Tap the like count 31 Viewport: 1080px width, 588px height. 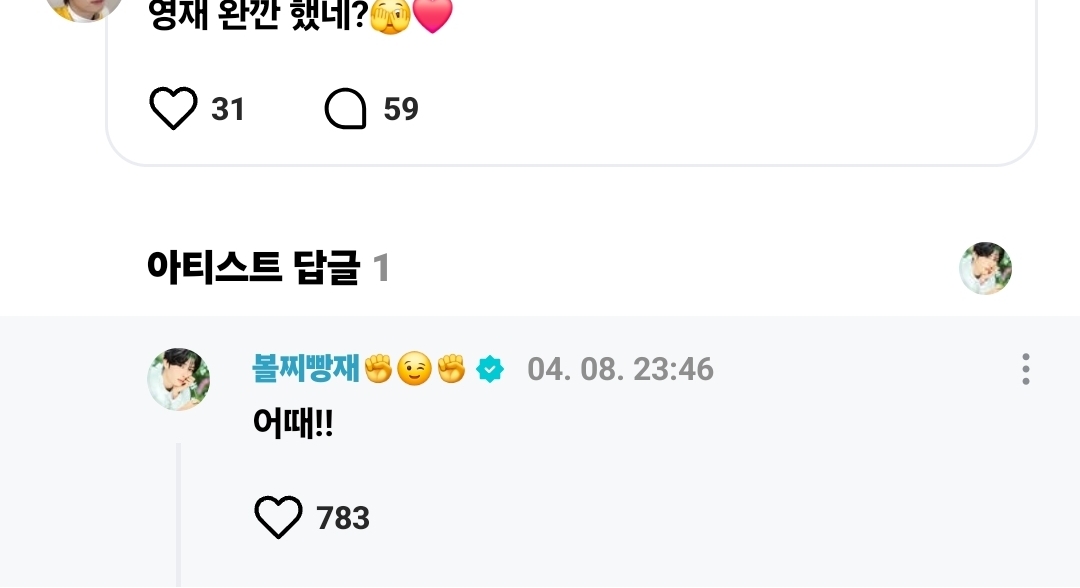coord(228,109)
